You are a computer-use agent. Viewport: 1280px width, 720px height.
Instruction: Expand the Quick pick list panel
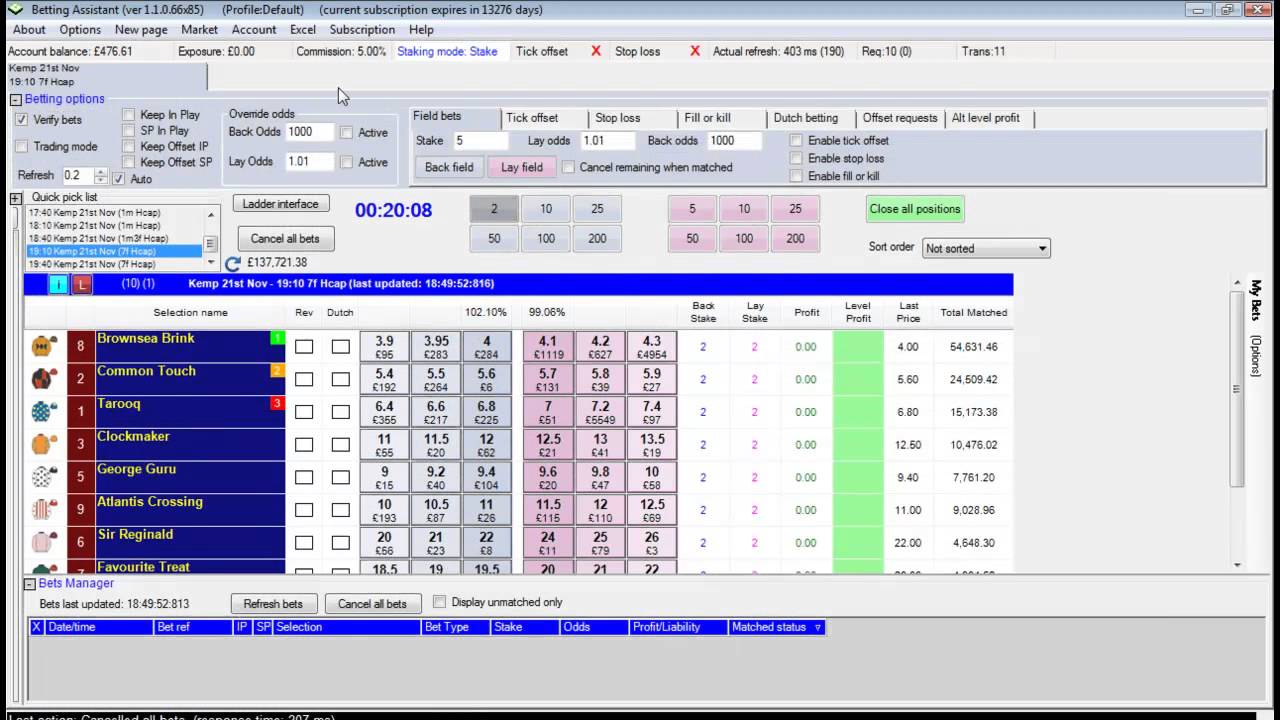tap(16, 198)
